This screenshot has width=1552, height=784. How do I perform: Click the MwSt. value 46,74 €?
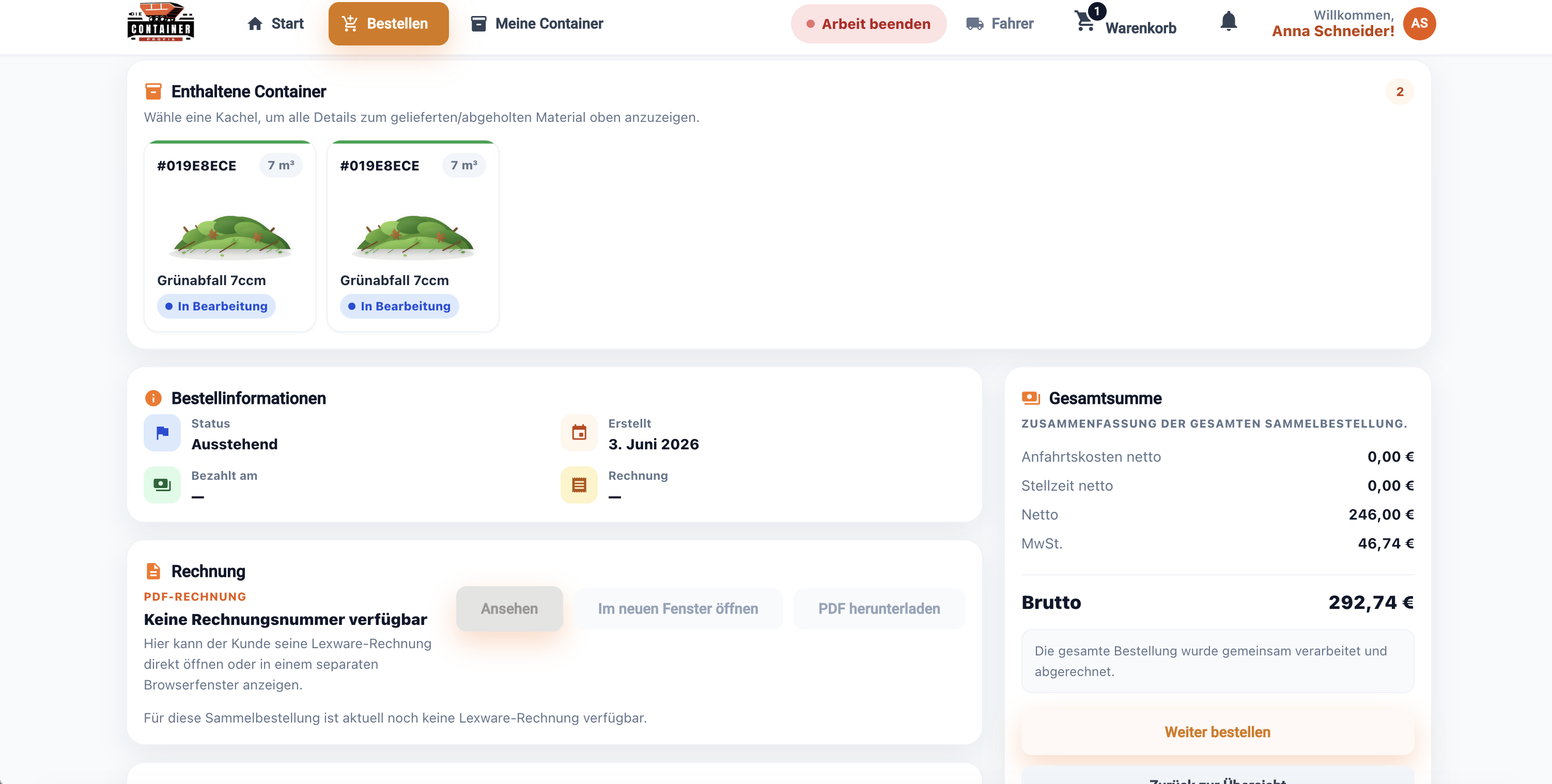point(1385,543)
